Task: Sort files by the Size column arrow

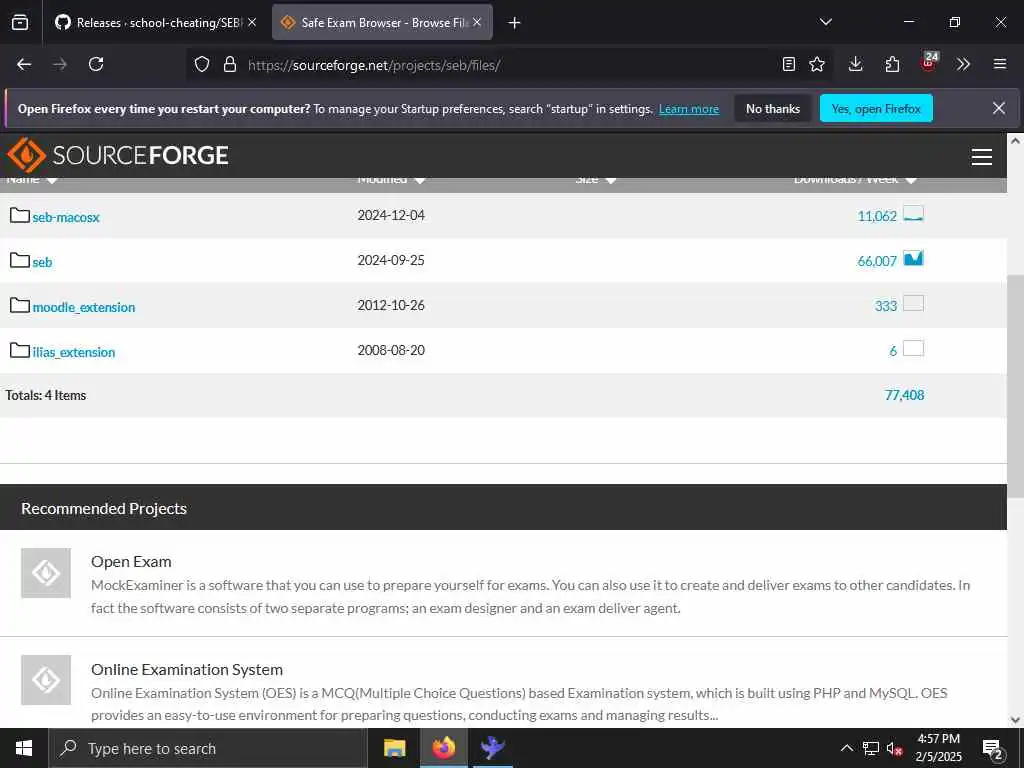Action: [x=611, y=181]
